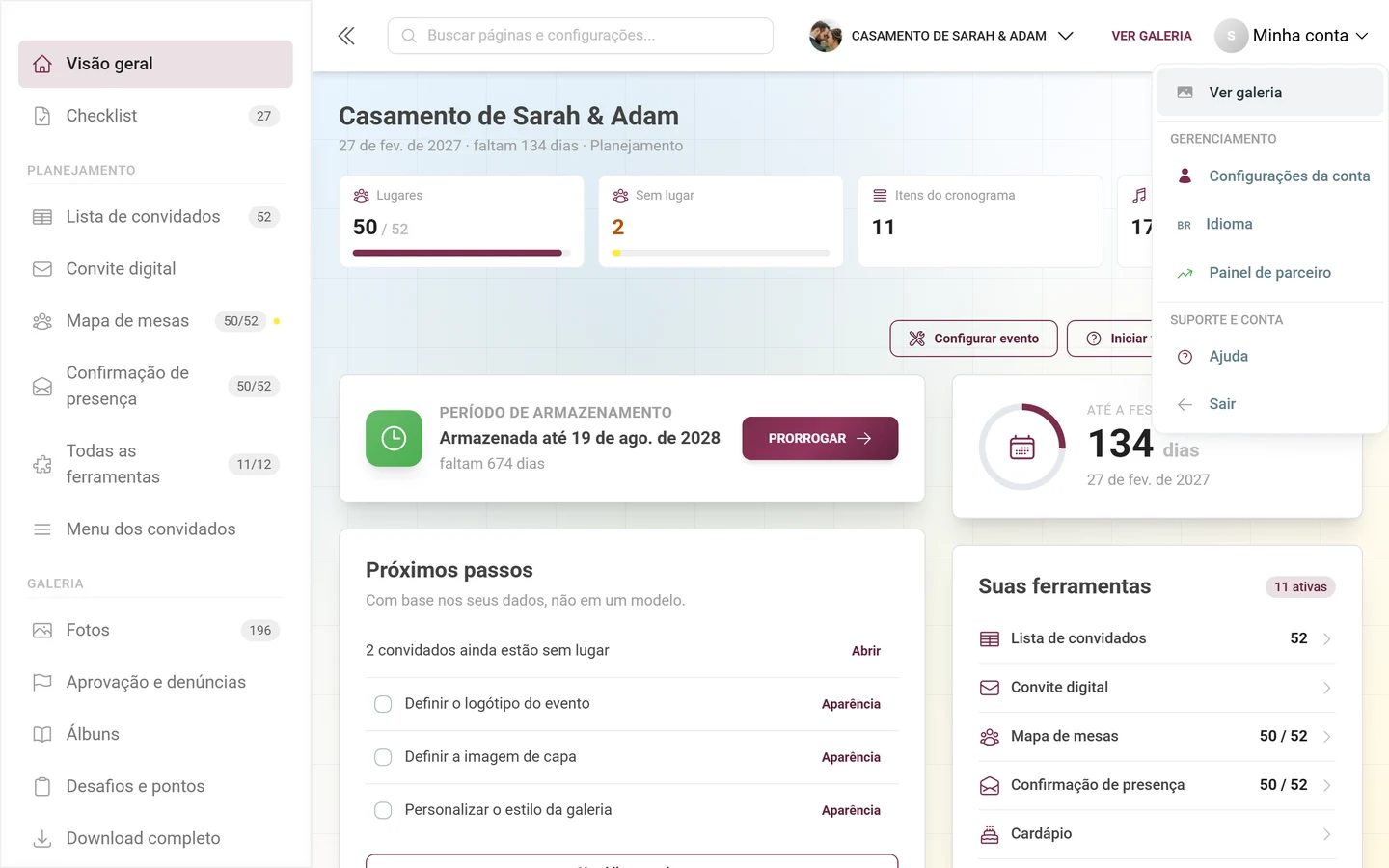Click the Fotos image icon in sidebar

[x=42, y=630]
